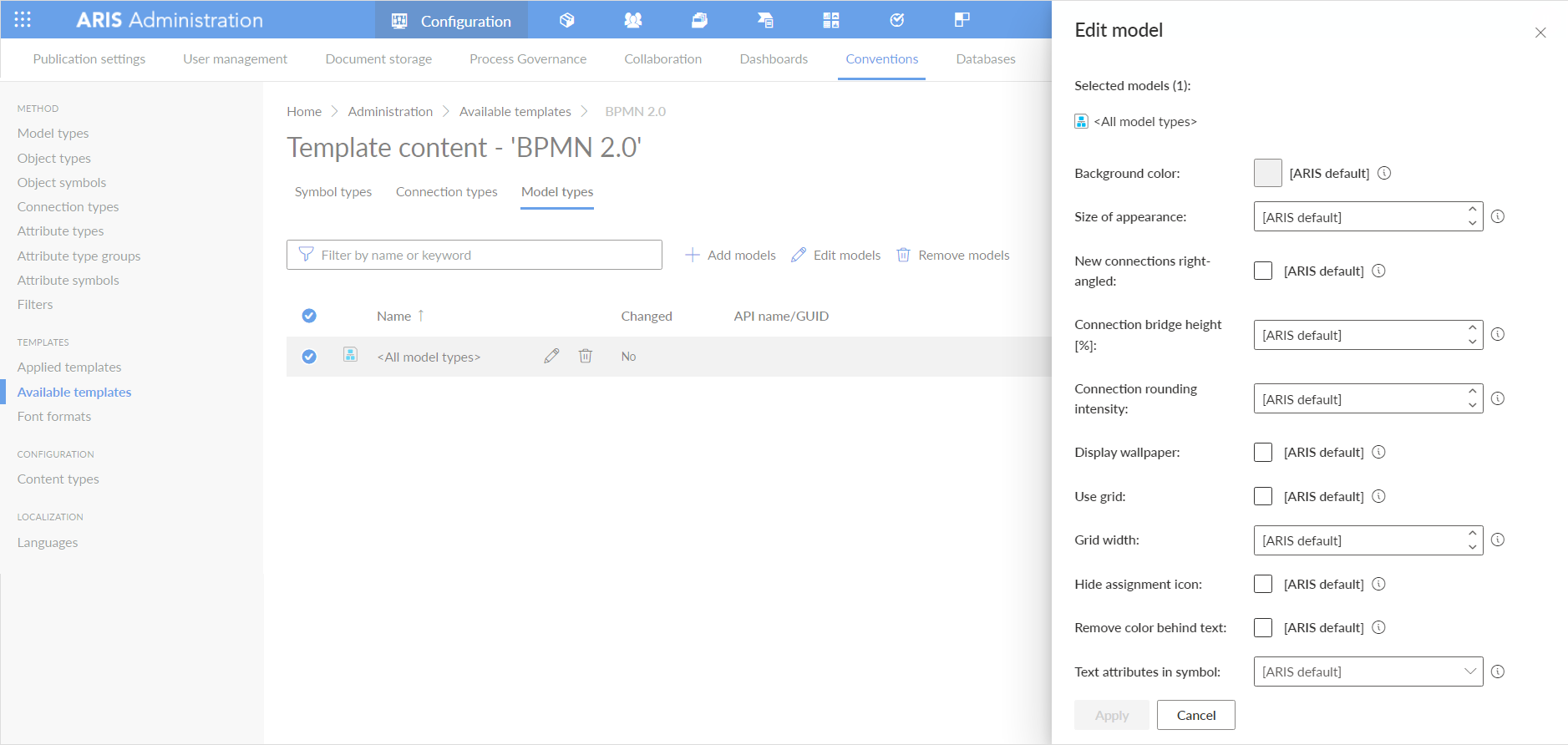Click Cancel in Edit model panel
1568x745 pixels.
pyautogui.click(x=1196, y=715)
